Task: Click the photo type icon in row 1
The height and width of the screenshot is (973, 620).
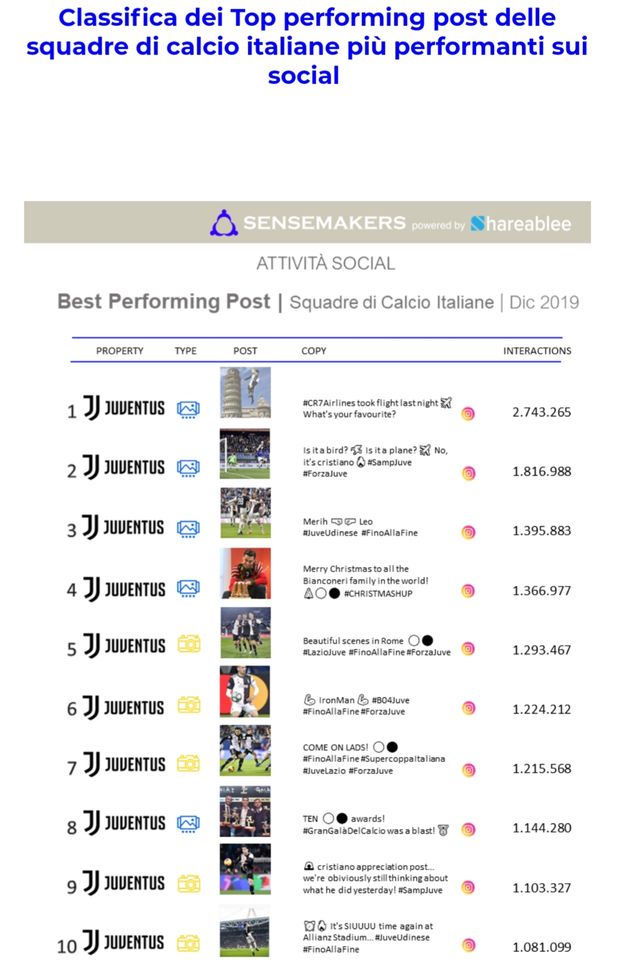Action: pyautogui.click(x=188, y=409)
